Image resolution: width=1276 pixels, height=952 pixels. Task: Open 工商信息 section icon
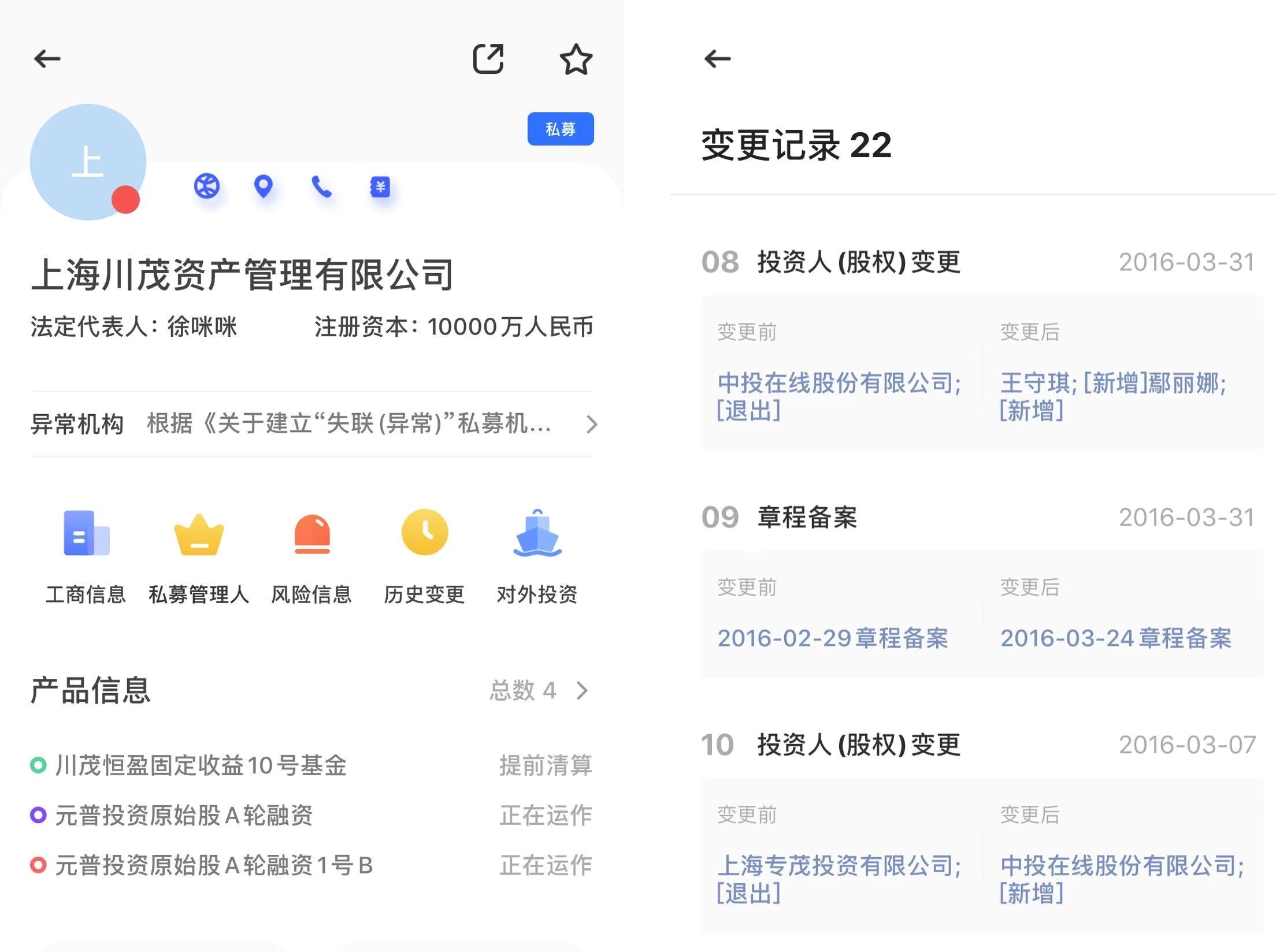tap(86, 533)
